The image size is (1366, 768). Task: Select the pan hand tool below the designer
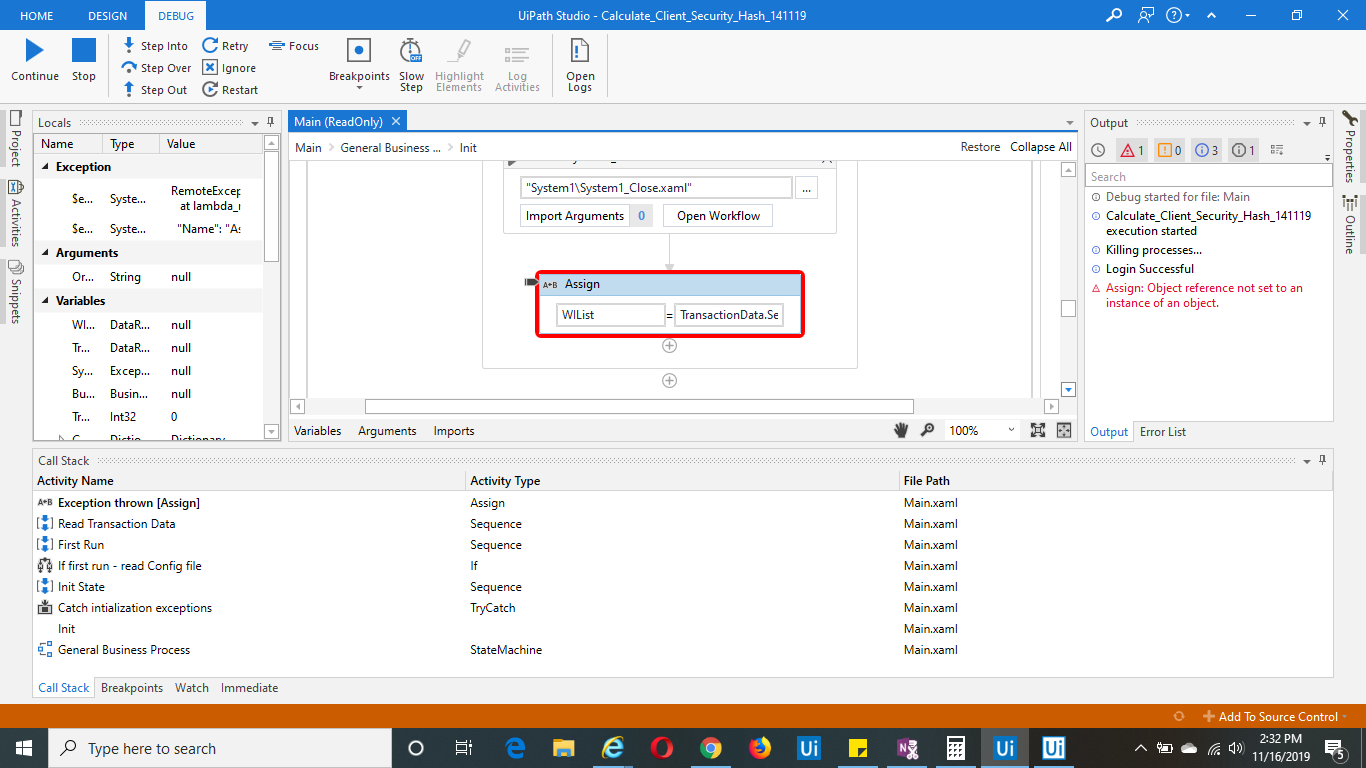pos(901,430)
